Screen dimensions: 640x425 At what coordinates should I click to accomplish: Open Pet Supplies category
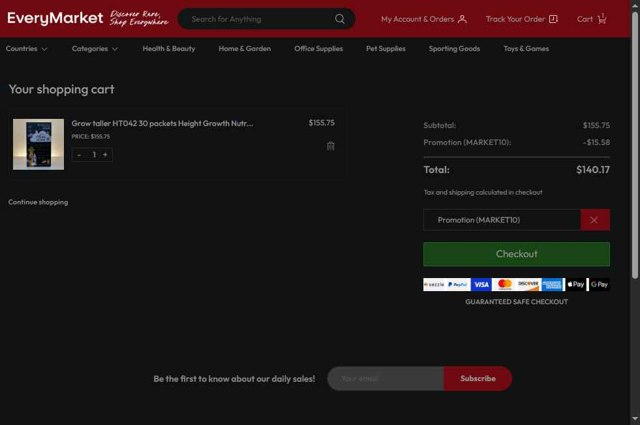click(x=386, y=49)
